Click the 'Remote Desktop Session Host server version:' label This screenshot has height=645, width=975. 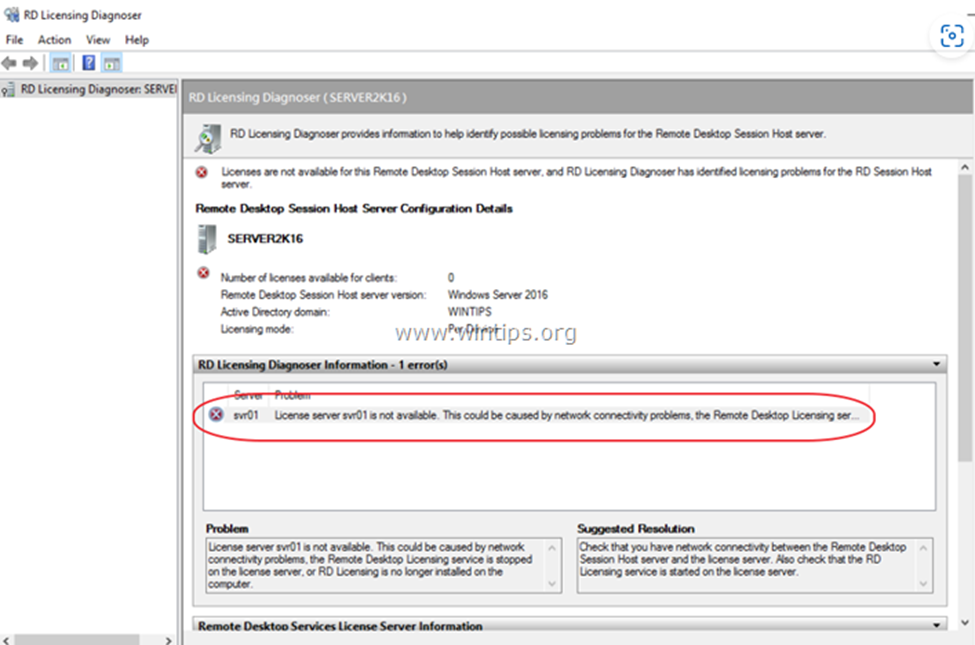(x=323, y=295)
